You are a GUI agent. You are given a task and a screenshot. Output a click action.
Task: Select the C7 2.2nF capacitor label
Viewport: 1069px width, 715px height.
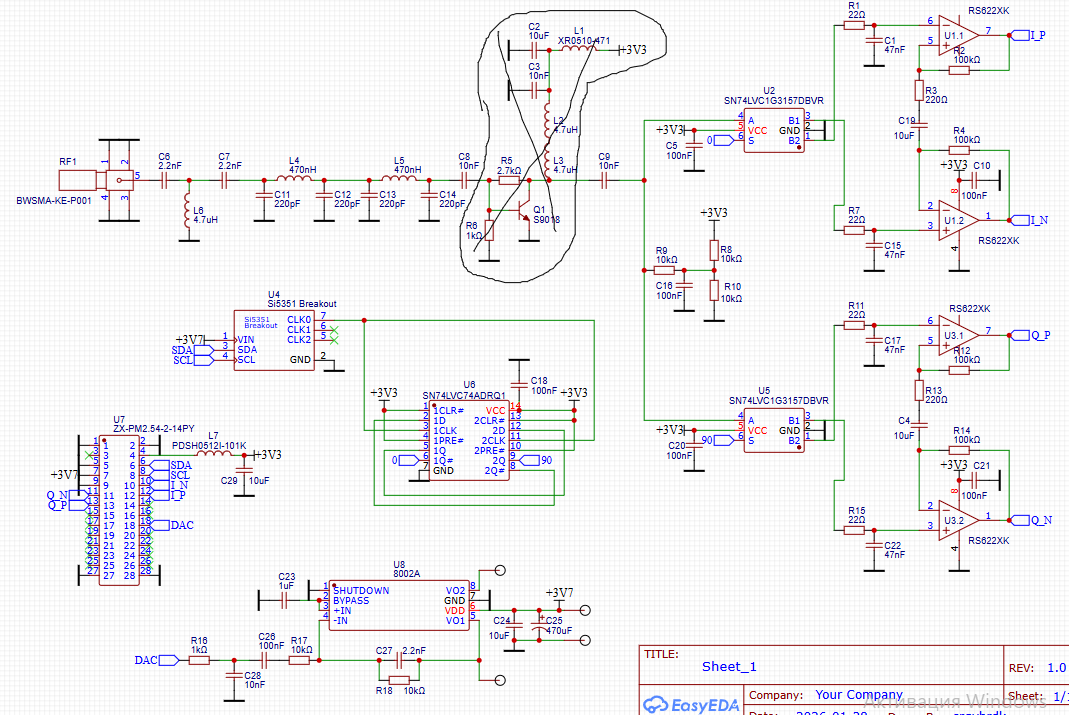coord(230,161)
